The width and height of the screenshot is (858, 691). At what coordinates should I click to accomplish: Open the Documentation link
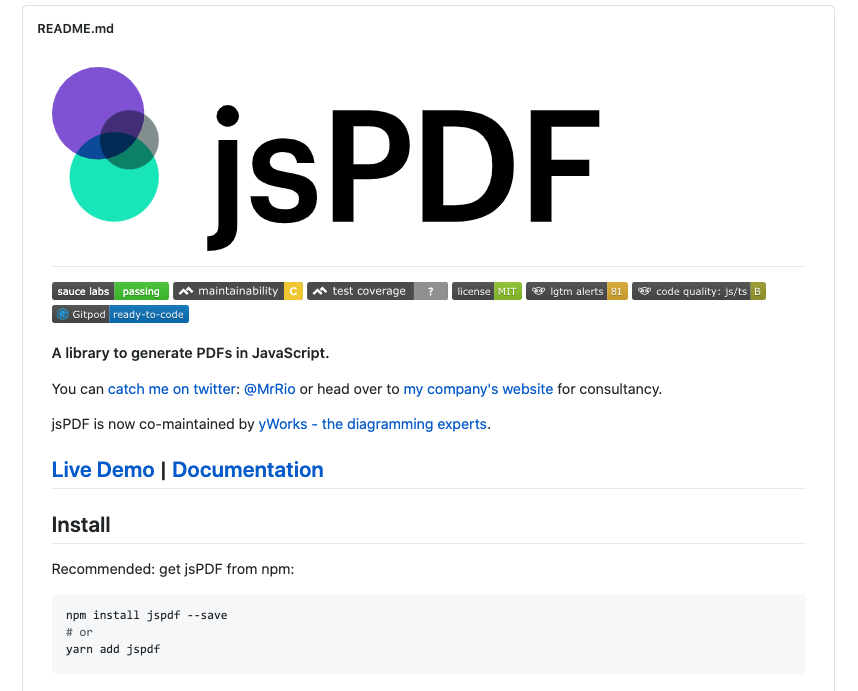point(247,470)
